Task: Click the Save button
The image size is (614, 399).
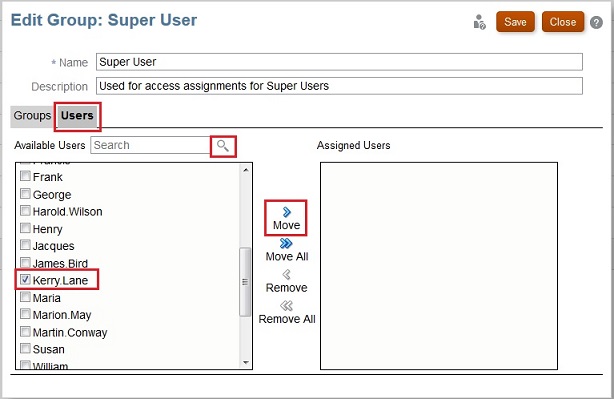Action: (515, 22)
